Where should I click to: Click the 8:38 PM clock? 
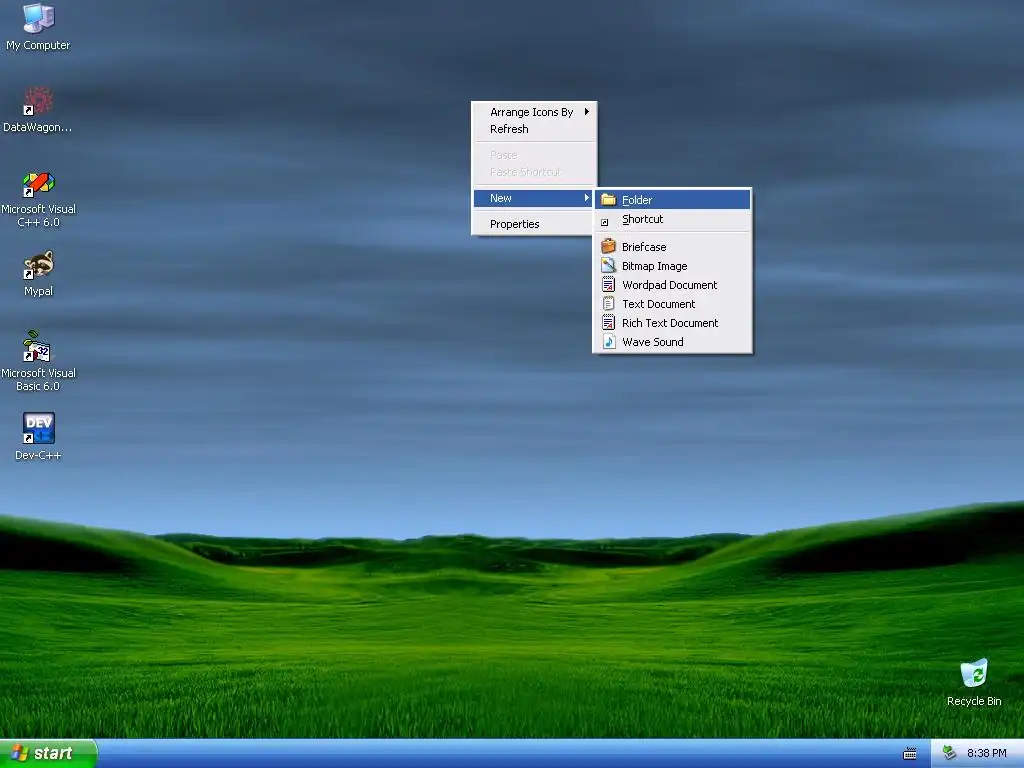(986, 753)
